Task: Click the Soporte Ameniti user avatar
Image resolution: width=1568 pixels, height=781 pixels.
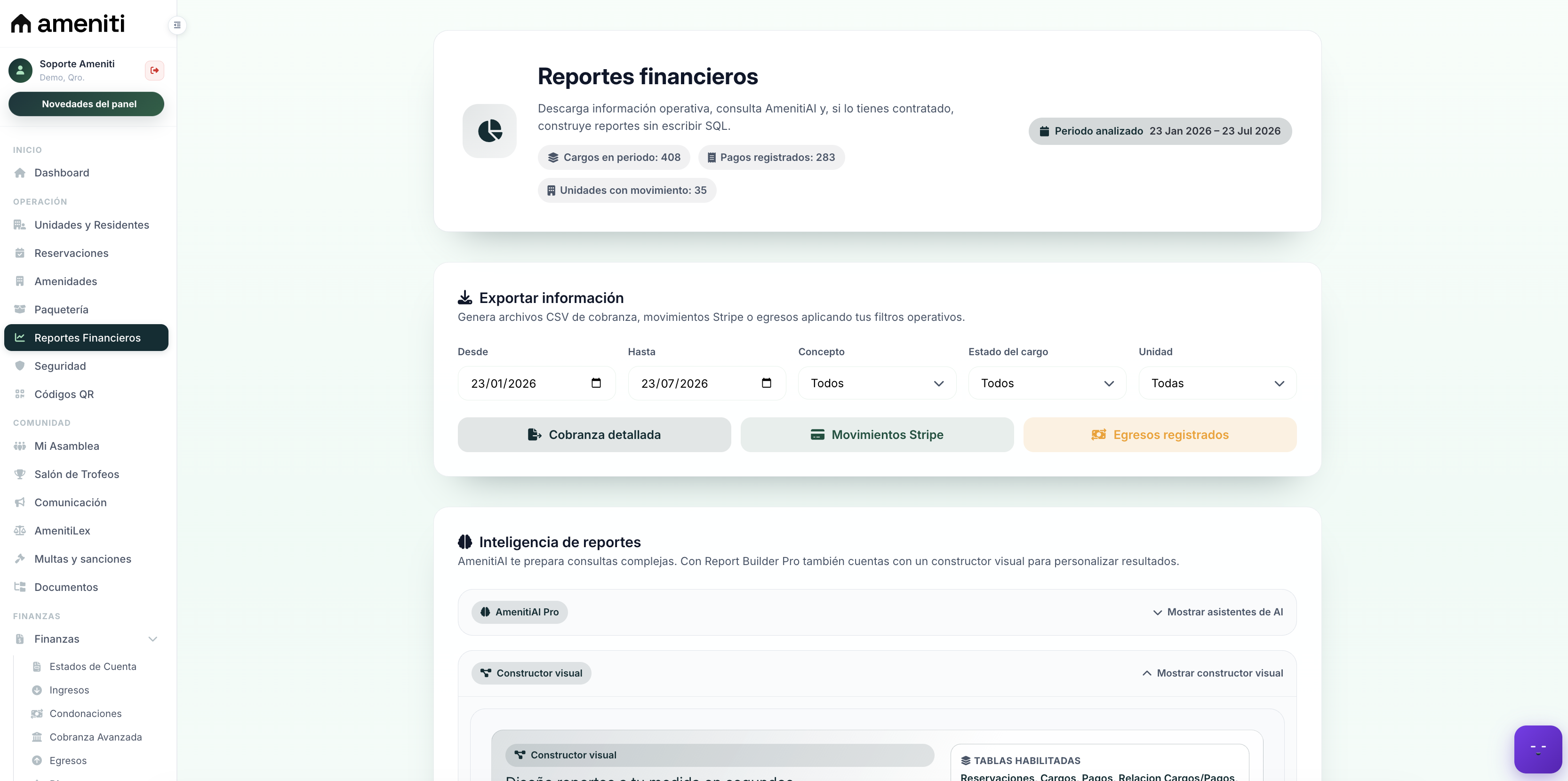Action: [20, 70]
